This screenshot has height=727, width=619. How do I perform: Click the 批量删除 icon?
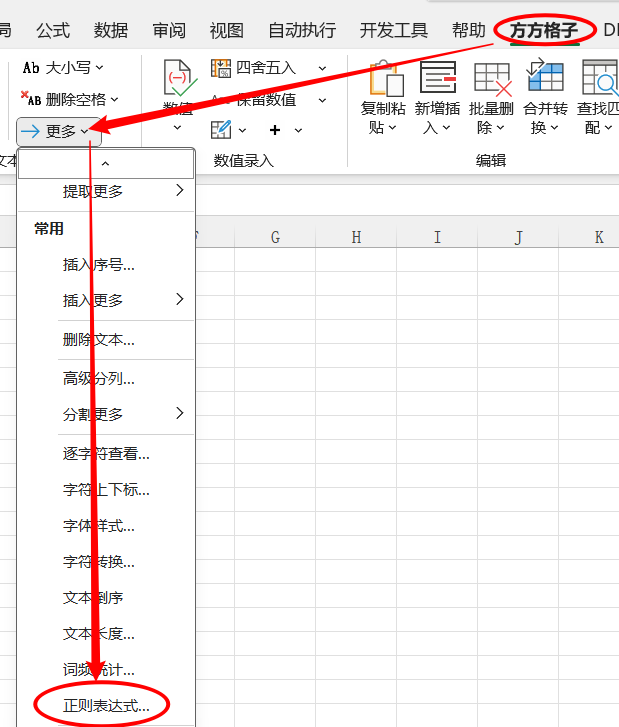(492, 78)
